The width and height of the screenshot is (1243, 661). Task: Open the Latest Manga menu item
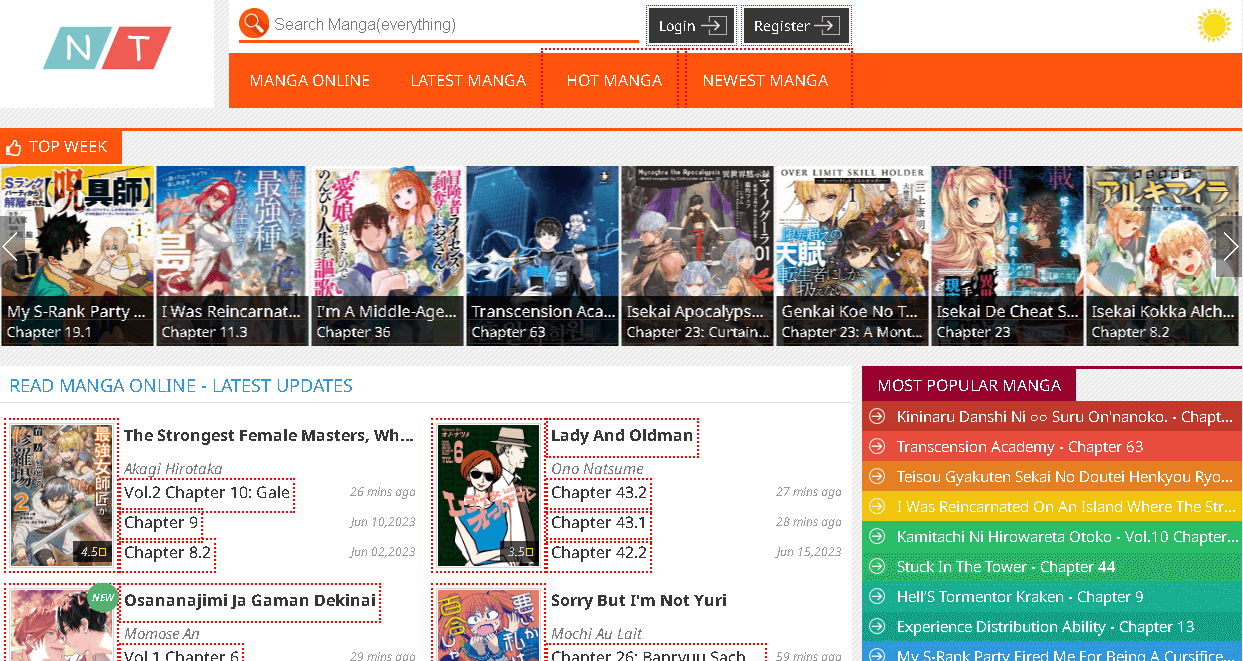click(x=468, y=80)
